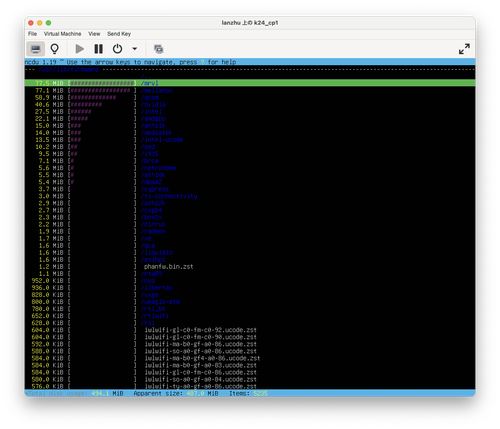Click iwlwifi-ma-b0-gf4-a0-86.ucode.zst file
Screen dimensions: 500x429
[202, 358]
